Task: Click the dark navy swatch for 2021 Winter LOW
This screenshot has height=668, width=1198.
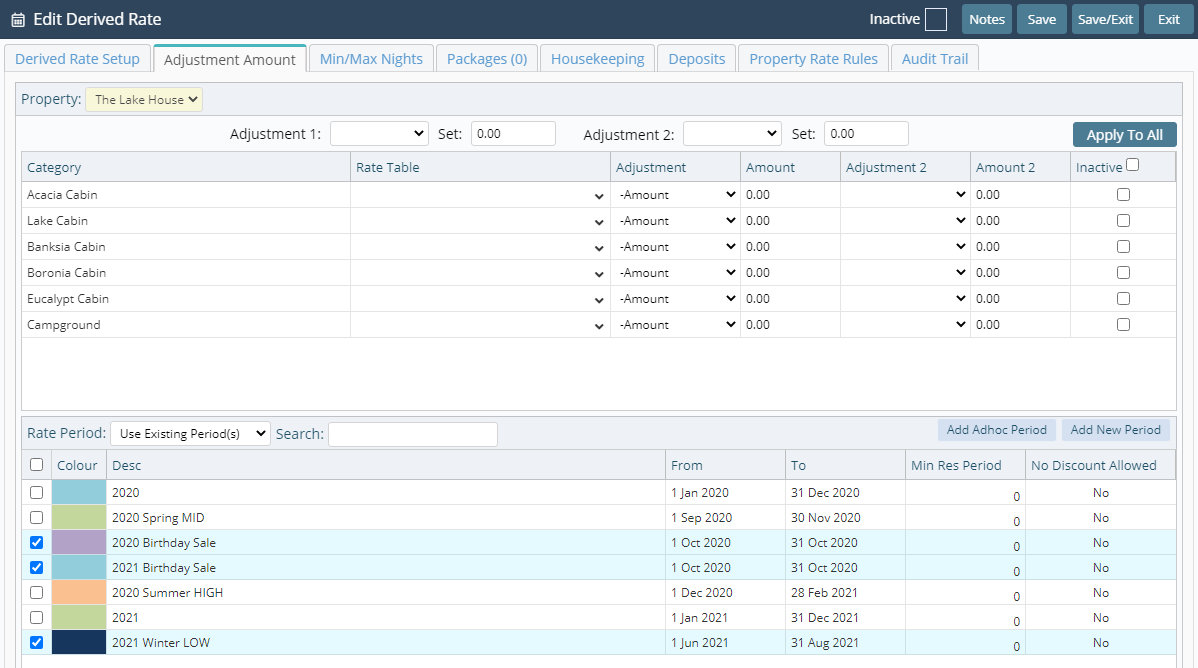Action: (79, 643)
